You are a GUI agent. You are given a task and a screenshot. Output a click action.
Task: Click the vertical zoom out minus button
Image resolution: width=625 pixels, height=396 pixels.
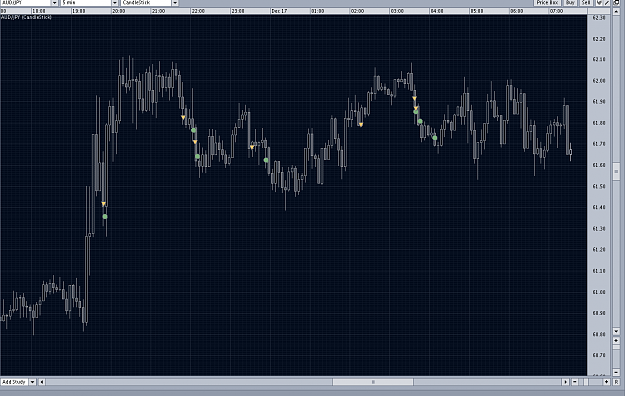(616, 372)
